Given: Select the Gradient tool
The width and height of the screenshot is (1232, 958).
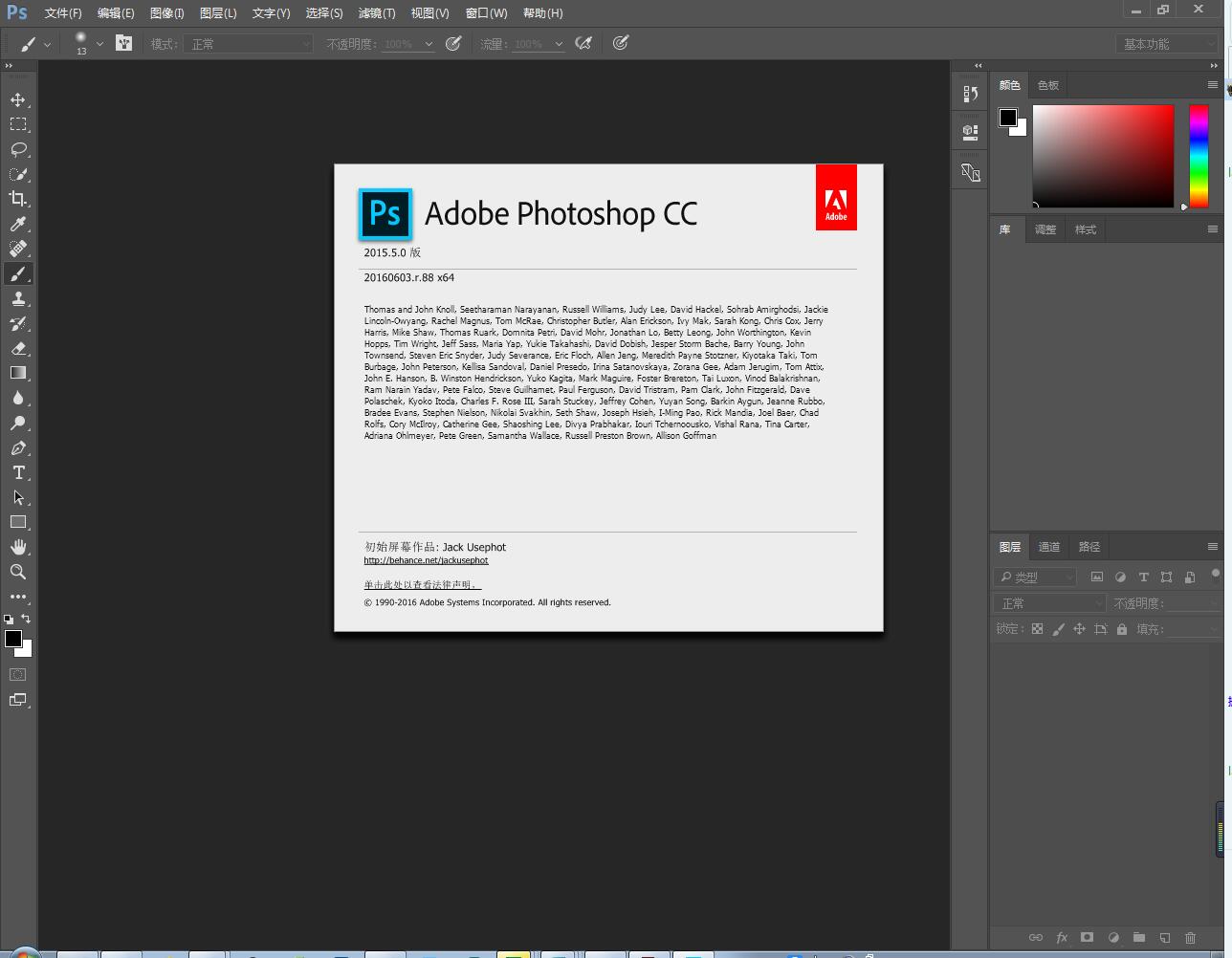Looking at the screenshot, I should [18, 373].
